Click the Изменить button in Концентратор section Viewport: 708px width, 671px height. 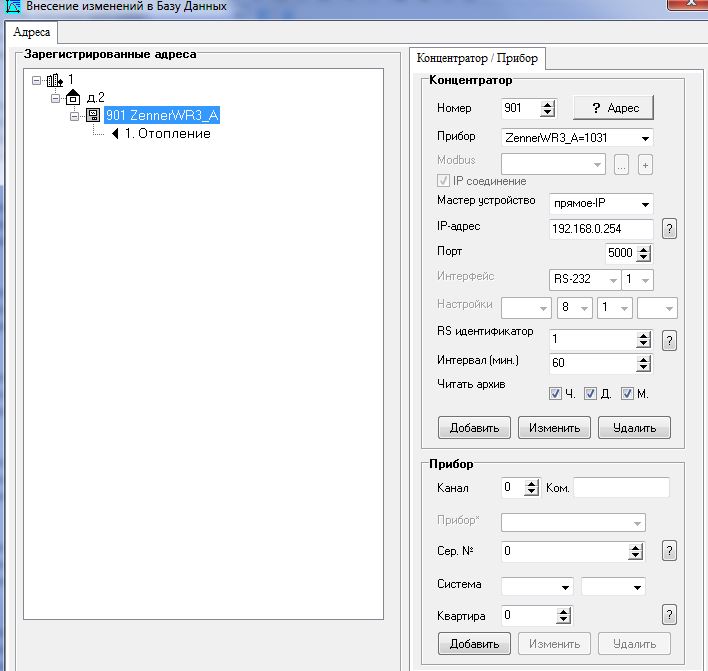[554, 428]
